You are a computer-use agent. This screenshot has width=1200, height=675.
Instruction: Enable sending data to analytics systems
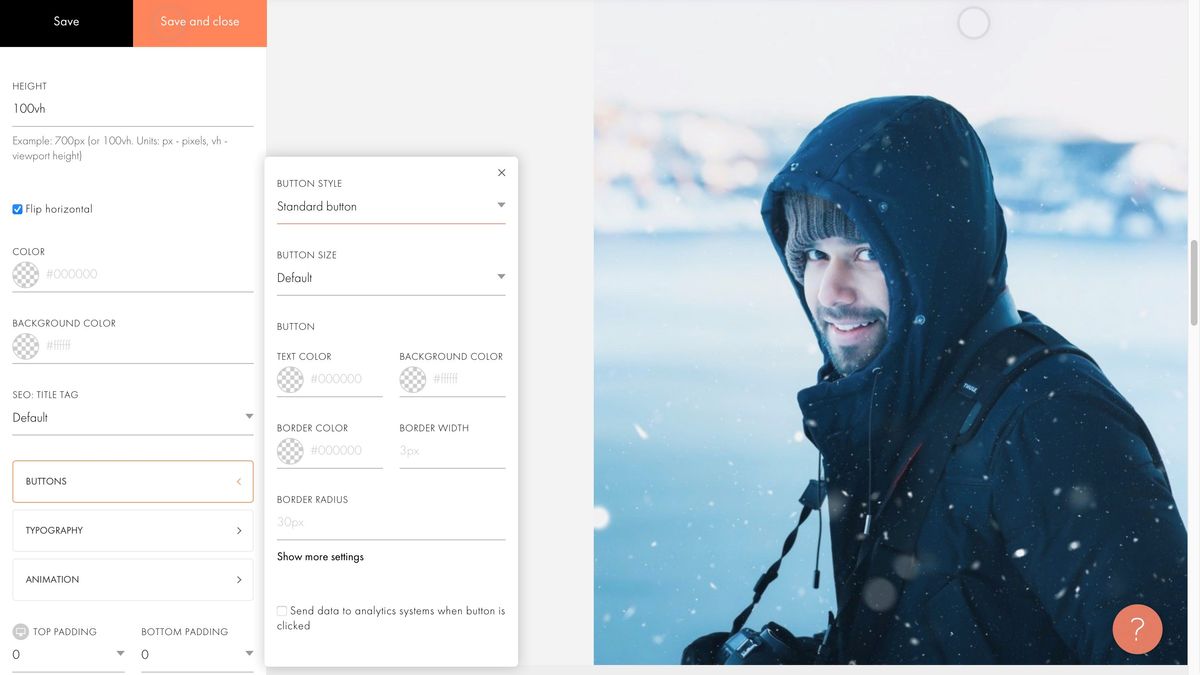pos(281,610)
